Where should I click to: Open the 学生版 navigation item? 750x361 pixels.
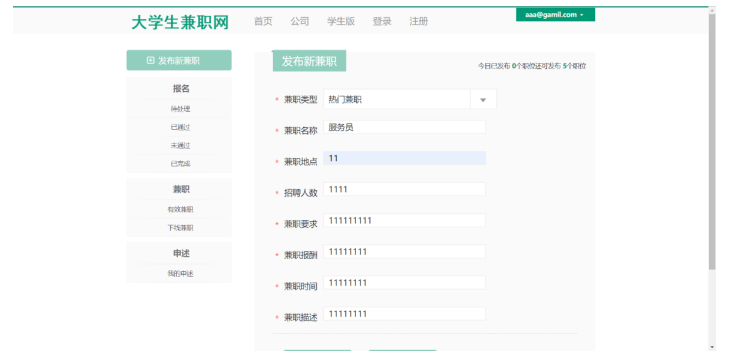pos(341,22)
